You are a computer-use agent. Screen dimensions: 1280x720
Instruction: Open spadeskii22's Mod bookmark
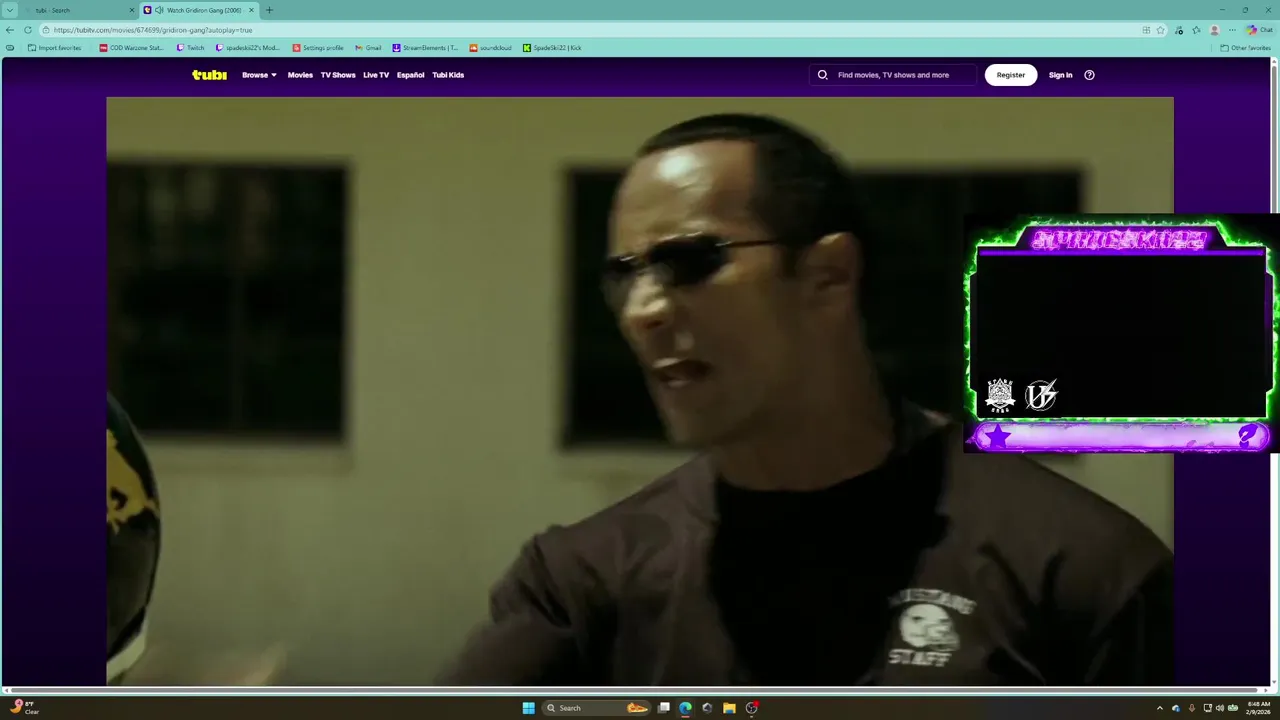pyautogui.click(x=248, y=48)
